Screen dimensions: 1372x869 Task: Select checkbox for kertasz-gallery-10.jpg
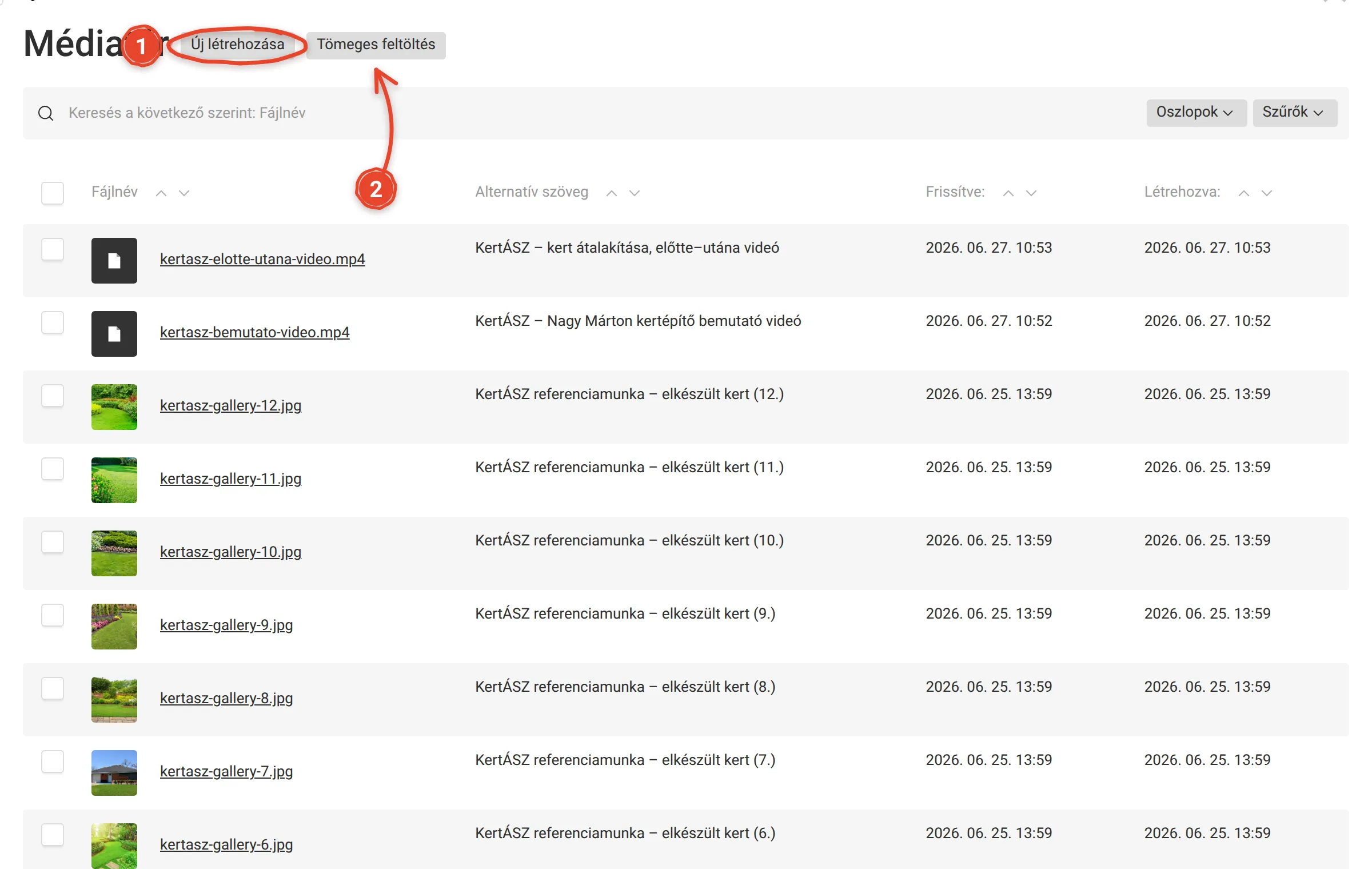[x=53, y=542]
